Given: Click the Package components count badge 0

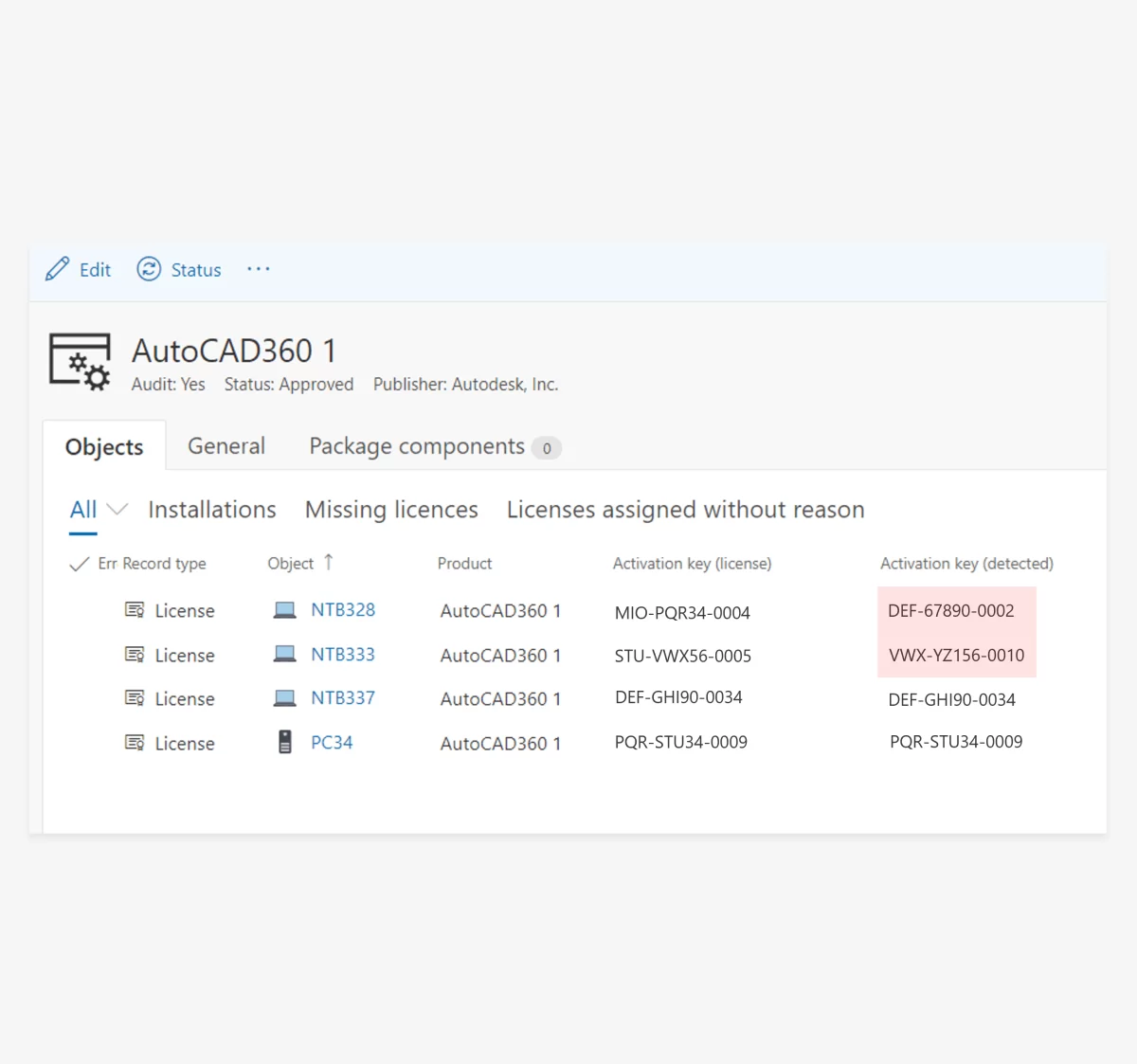Looking at the screenshot, I should tap(547, 448).
